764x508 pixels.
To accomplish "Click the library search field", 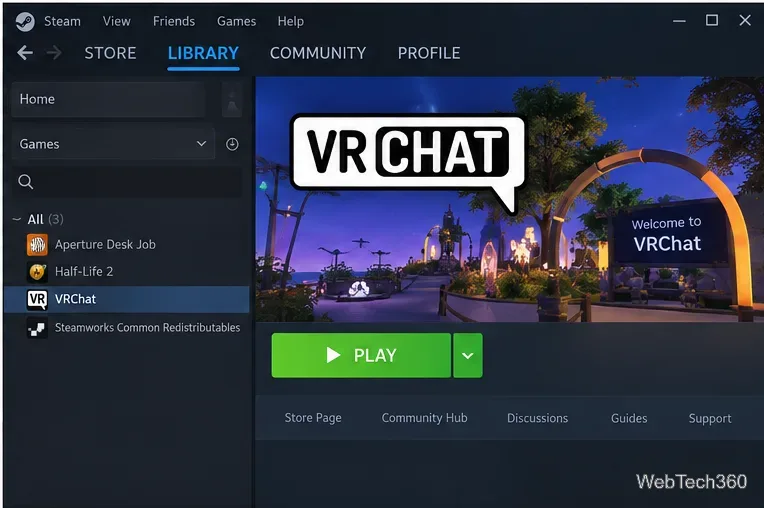I will 127,182.
